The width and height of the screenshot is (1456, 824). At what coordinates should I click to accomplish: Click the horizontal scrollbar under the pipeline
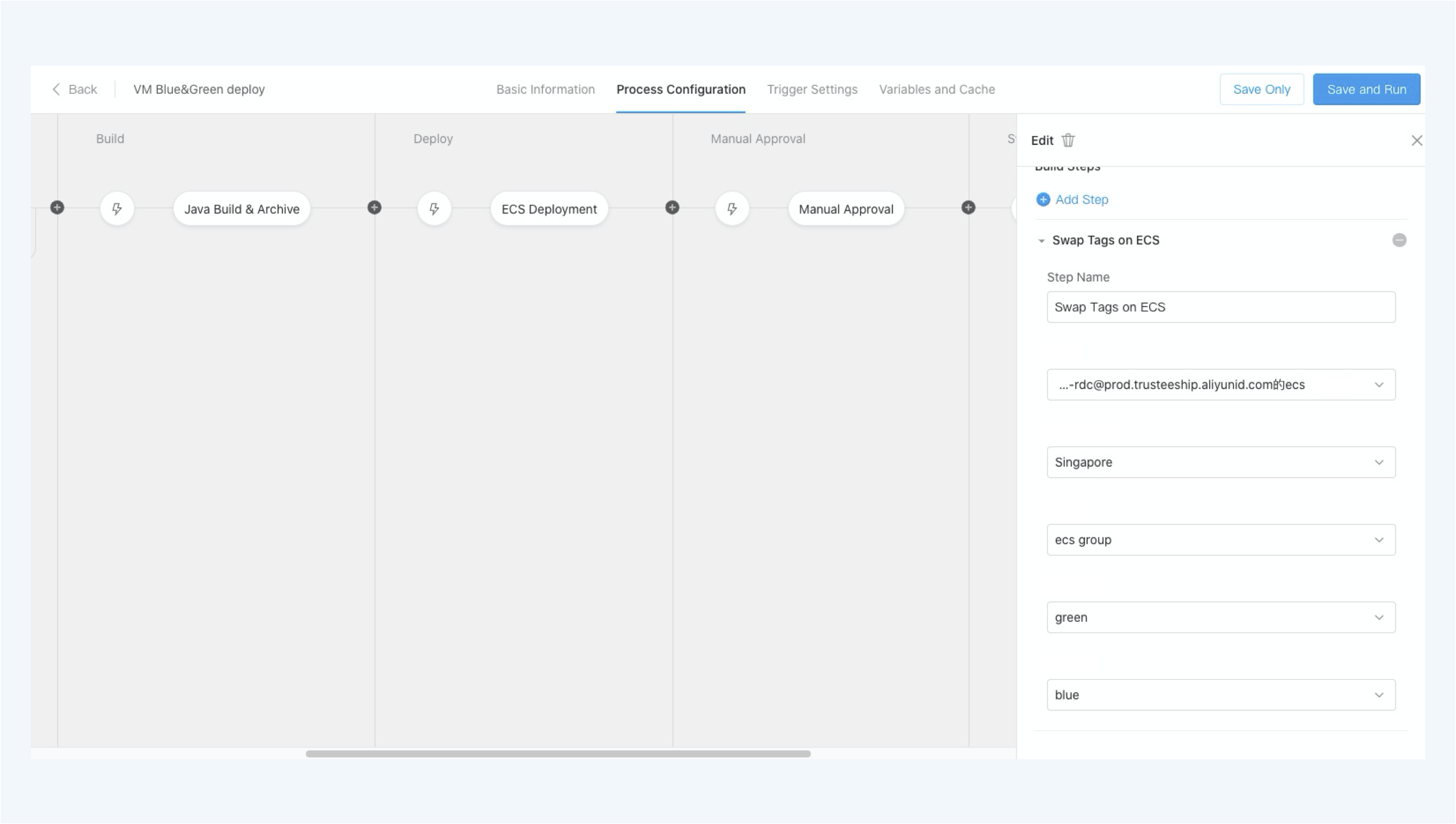558,754
